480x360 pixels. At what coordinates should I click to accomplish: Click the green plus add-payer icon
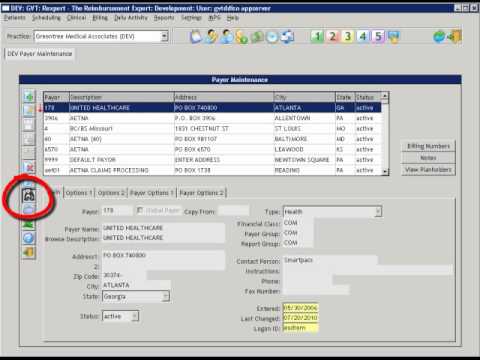(x=29, y=97)
